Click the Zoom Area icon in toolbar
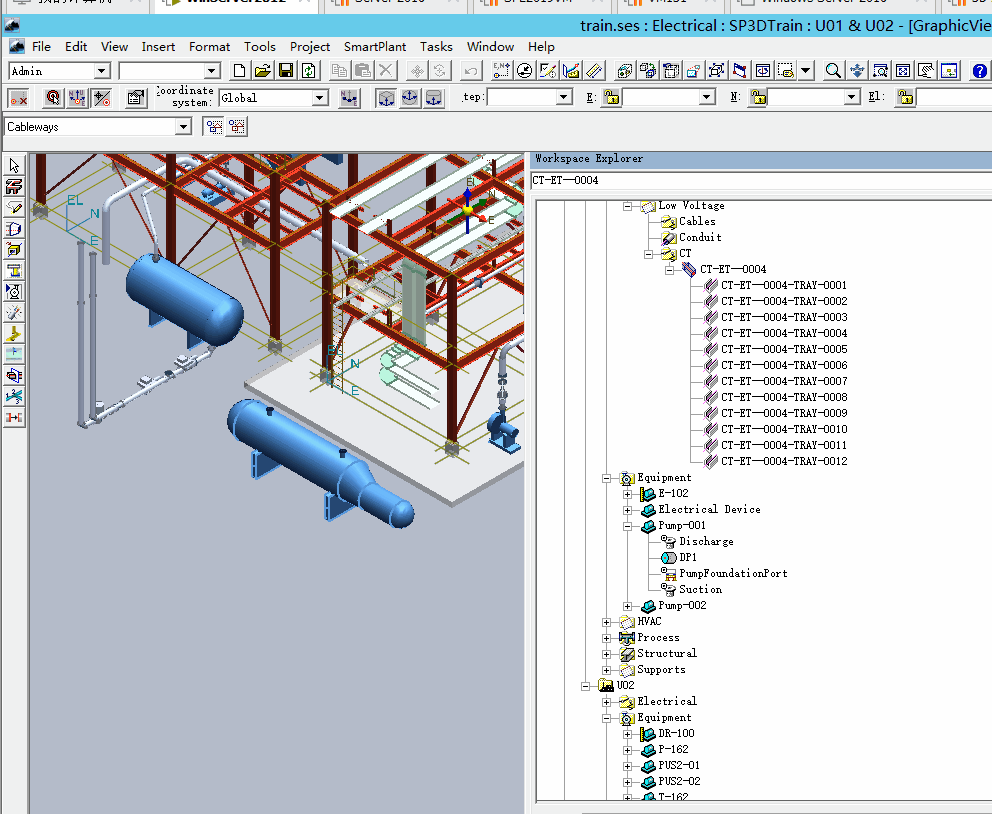Image resolution: width=992 pixels, height=814 pixels. click(880, 71)
